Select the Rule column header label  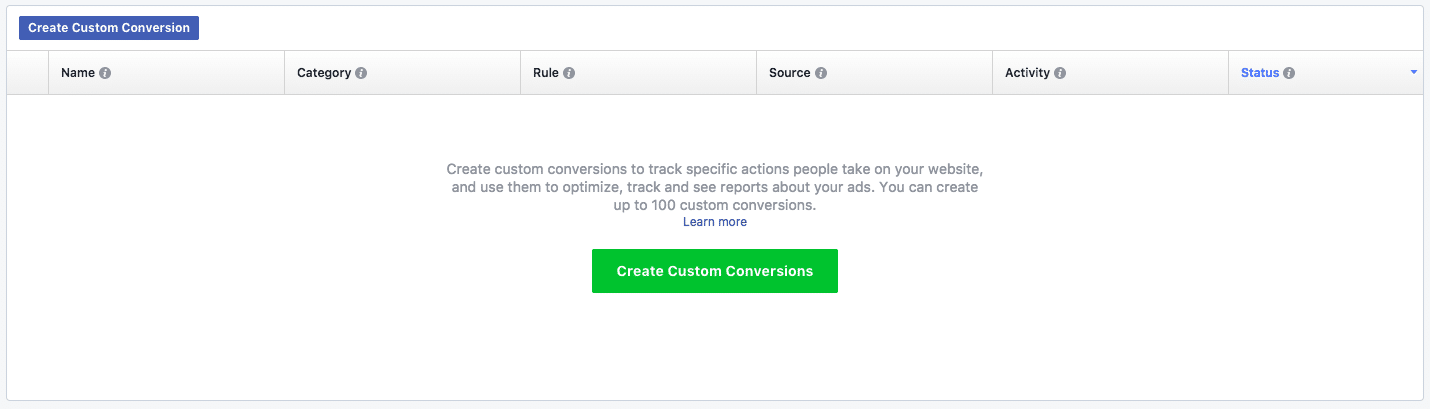point(546,73)
